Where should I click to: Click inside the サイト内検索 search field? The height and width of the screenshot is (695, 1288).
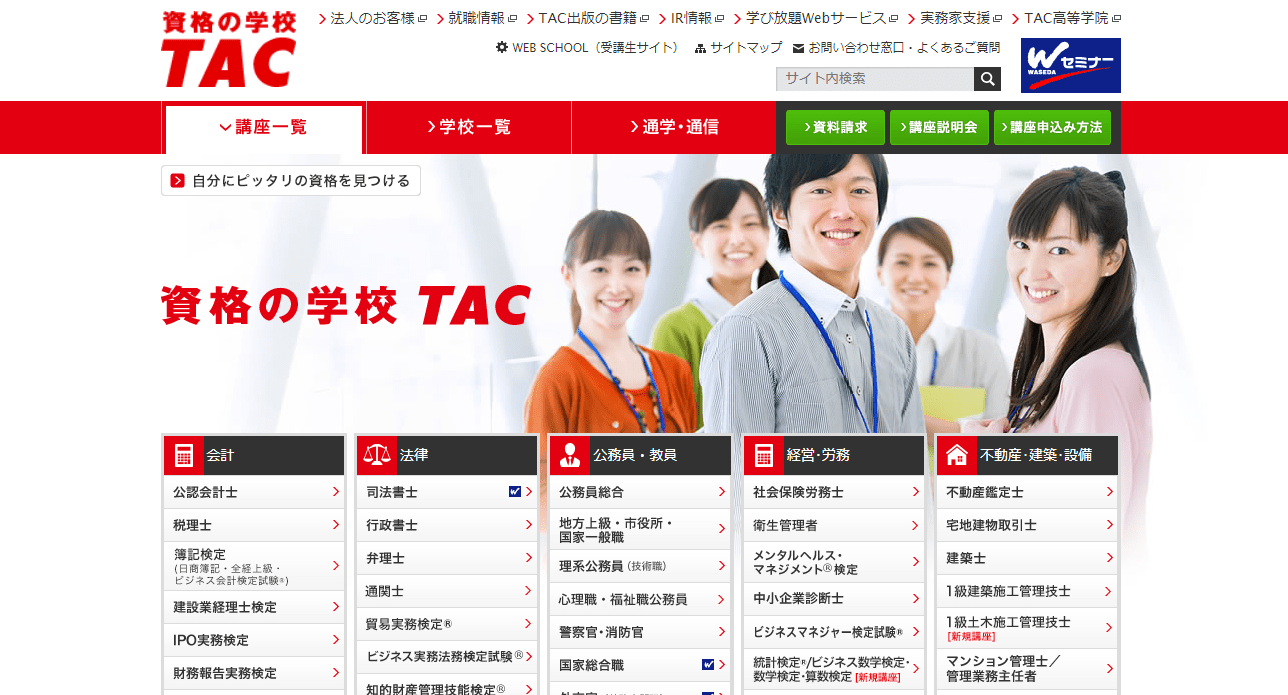coord(870,78)
